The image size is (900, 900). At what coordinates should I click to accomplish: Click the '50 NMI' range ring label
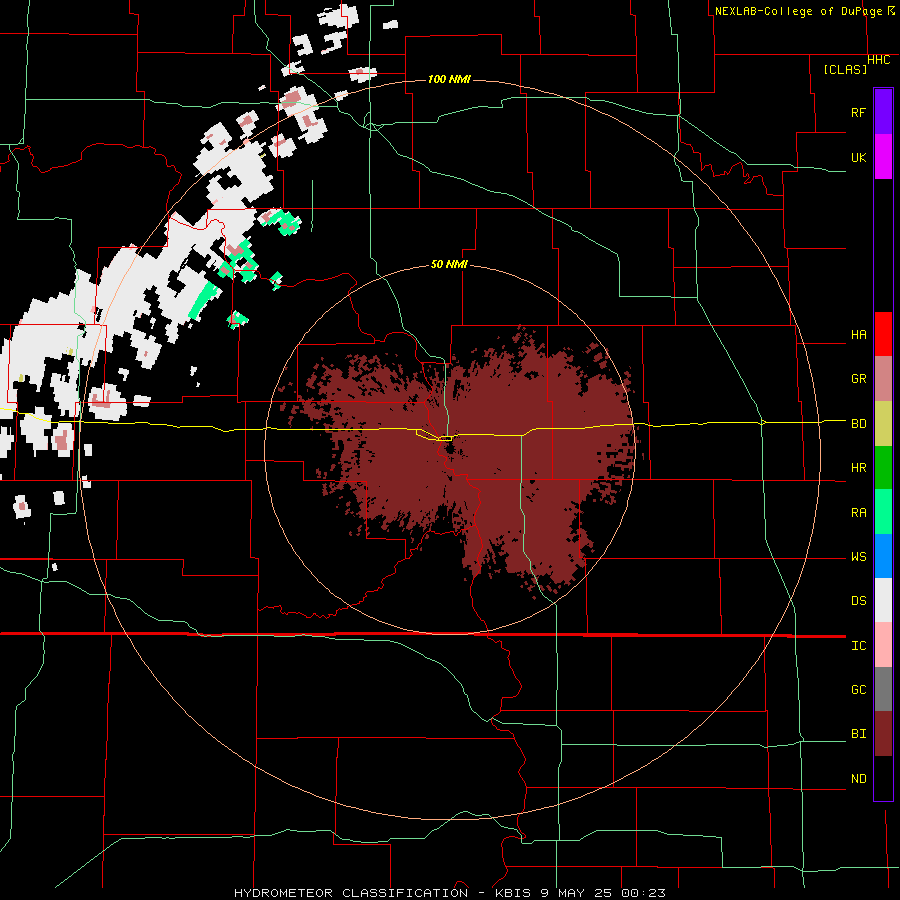[x=449, y=264]
